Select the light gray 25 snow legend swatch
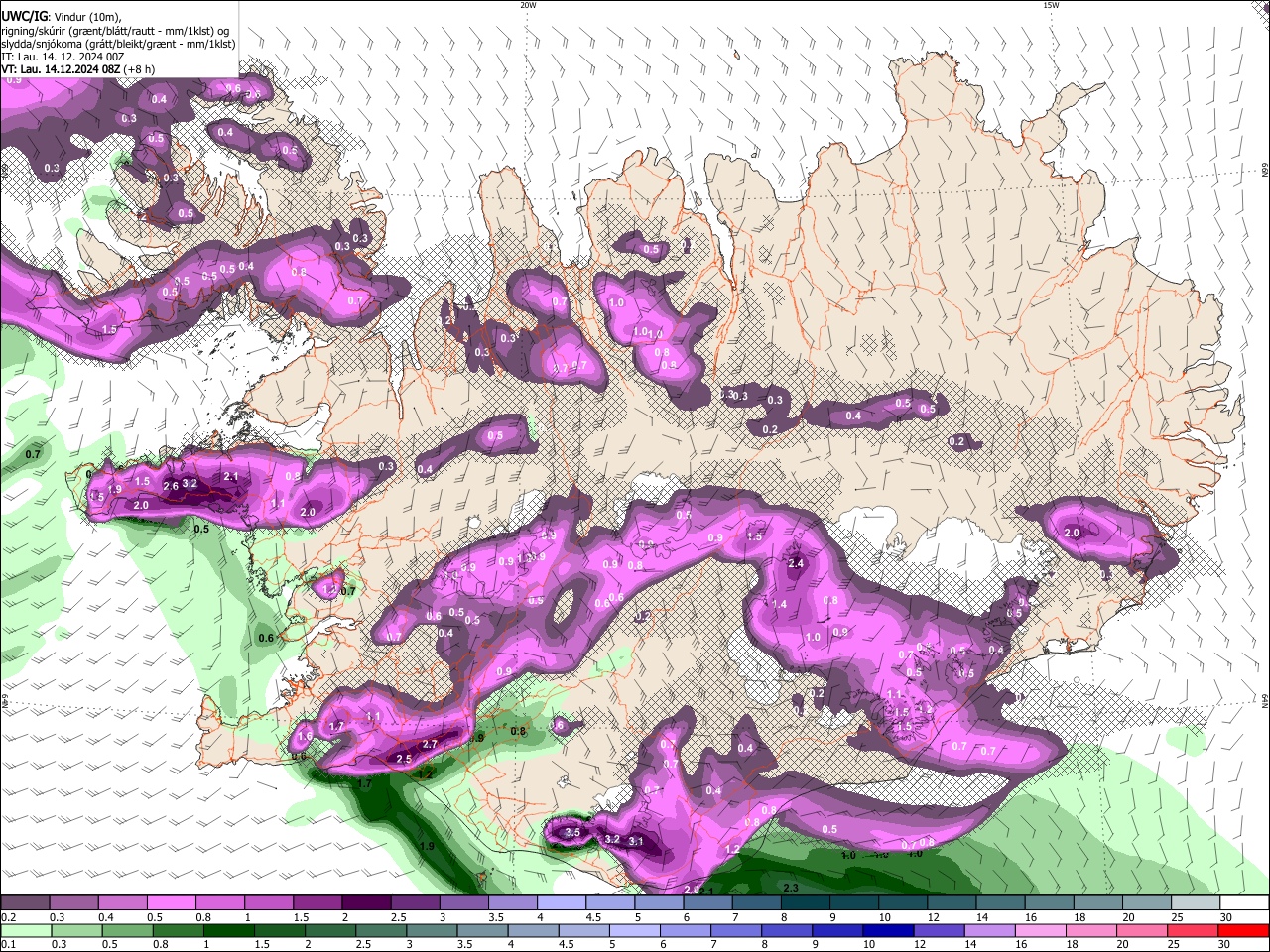Viewport: 1270px width, 952px height. 1196,903
